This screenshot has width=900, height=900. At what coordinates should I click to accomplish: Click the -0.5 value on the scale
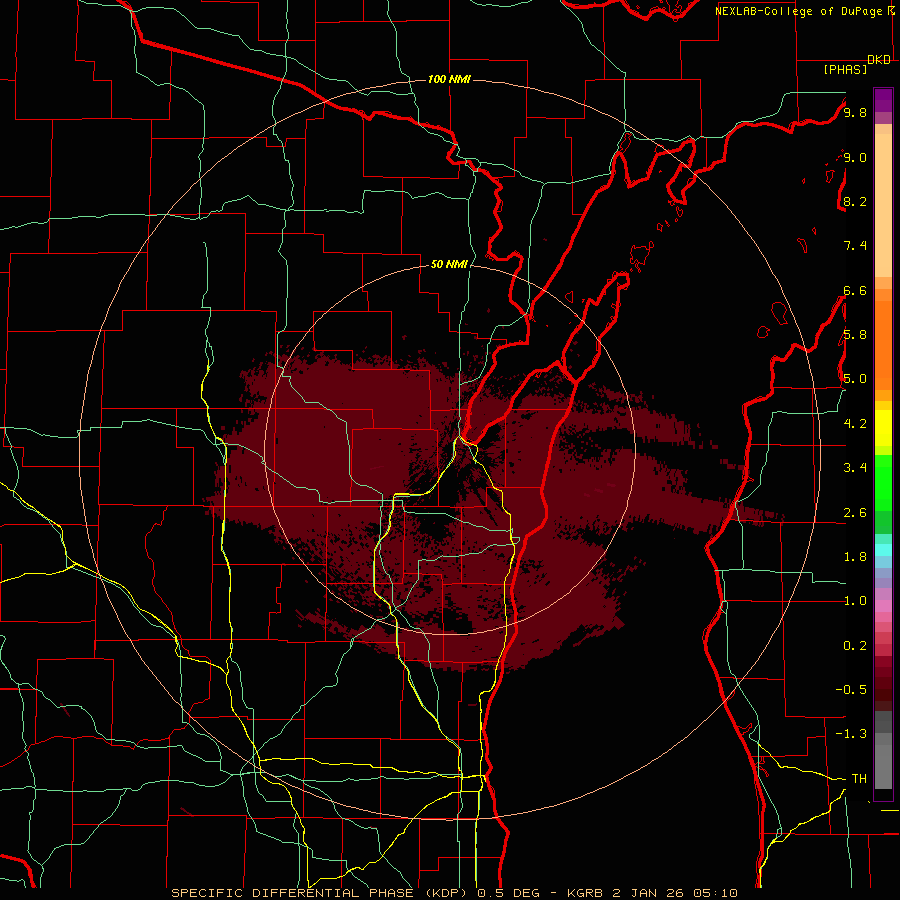coord(851,689)
